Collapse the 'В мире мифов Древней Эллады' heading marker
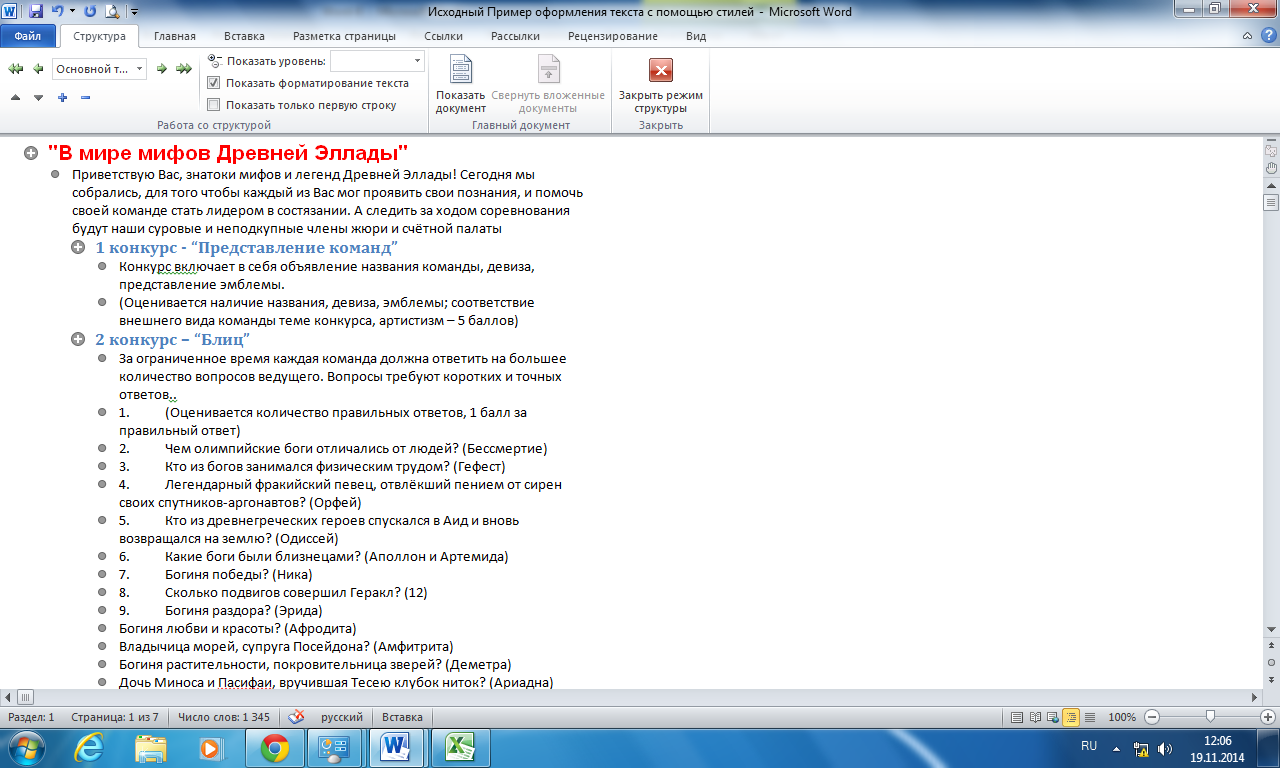Image resolution: width=1280 pixels, height=768 pixels. point(30,154)
